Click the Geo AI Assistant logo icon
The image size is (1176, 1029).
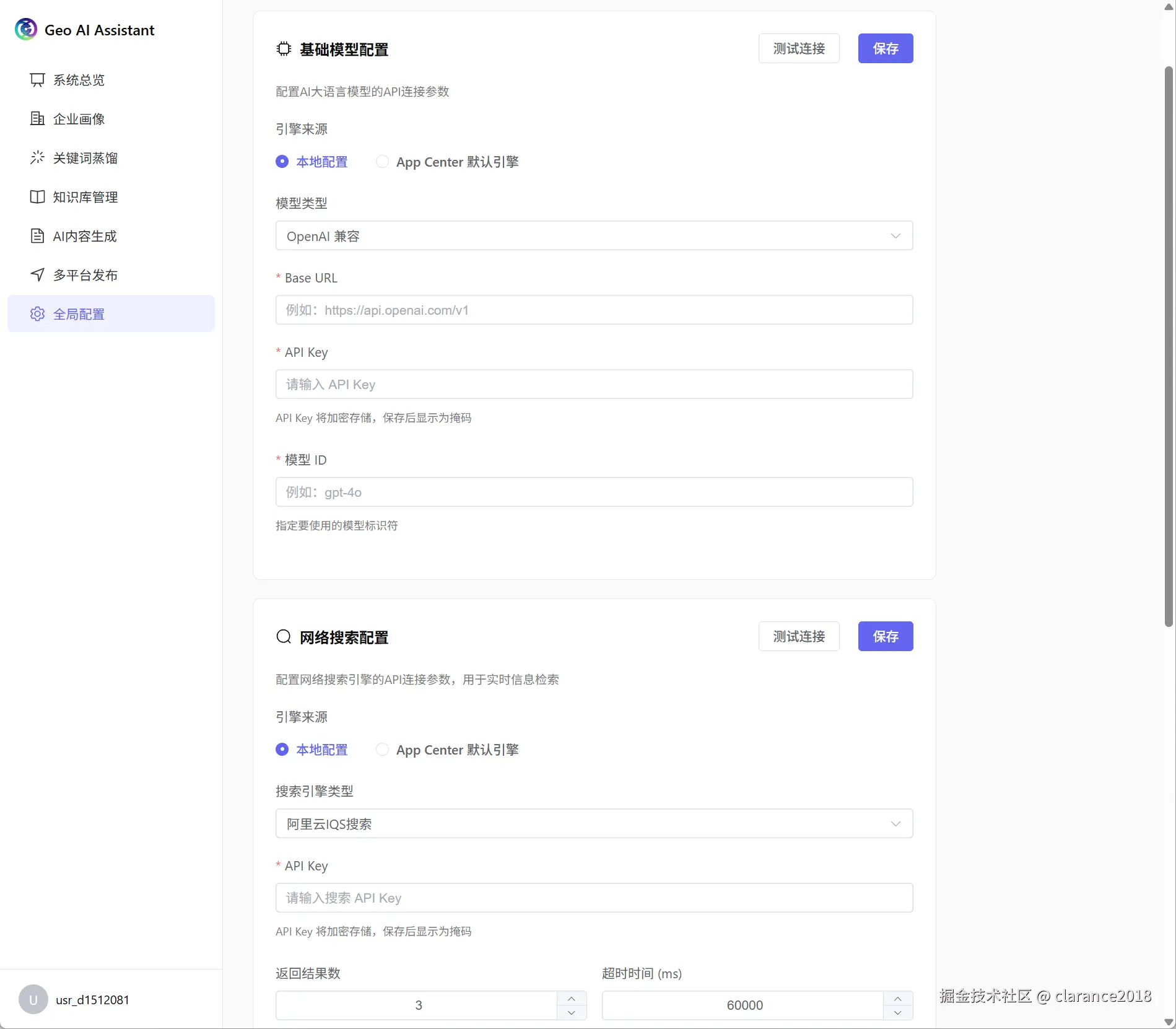[26, 29]
